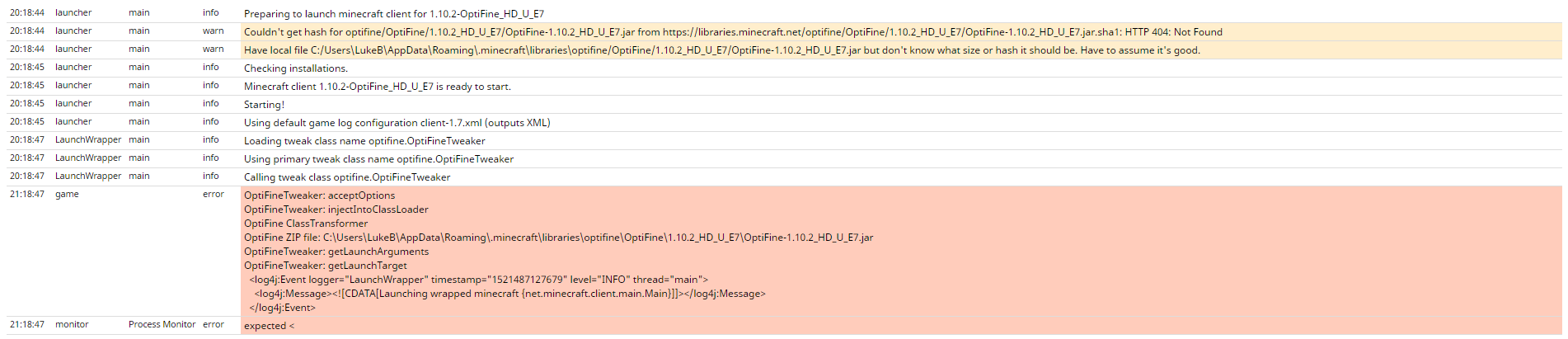Viewport: 1568px width, 339px height.
Task: Click 'launcher' source in 'Checking installations.' row
Action: coord(73,67)
